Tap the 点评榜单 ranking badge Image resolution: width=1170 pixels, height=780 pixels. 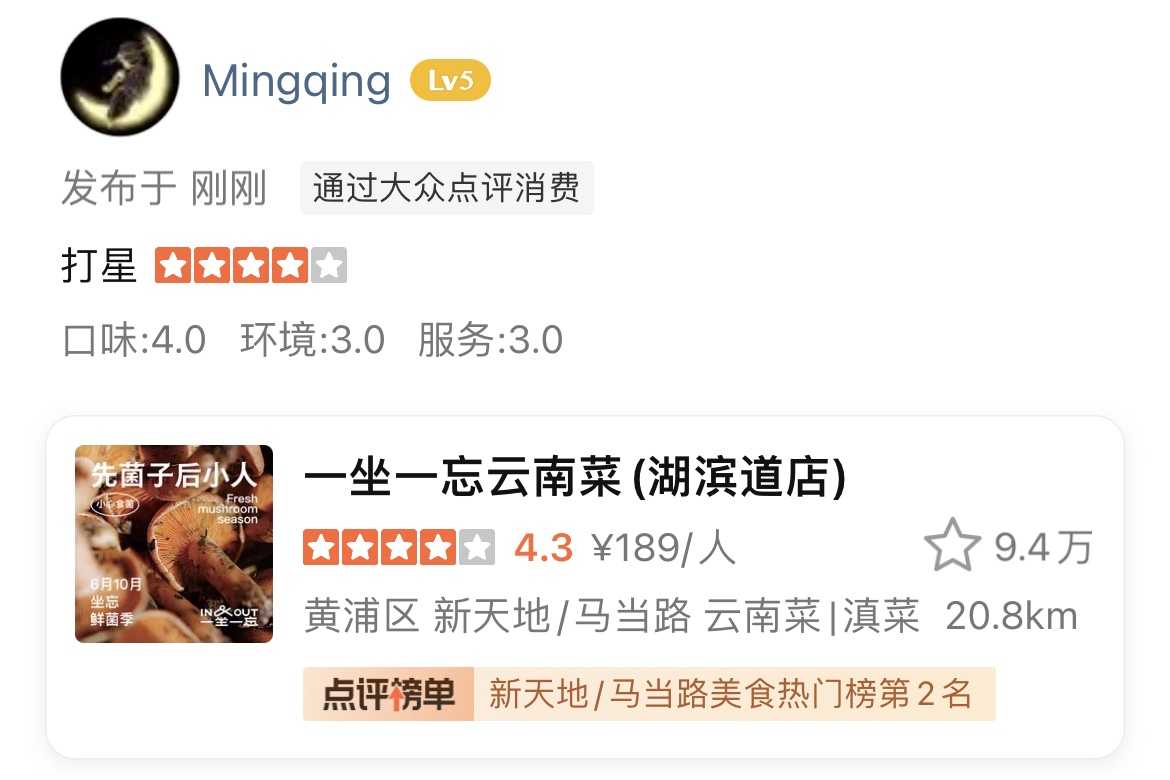point(388,694)
